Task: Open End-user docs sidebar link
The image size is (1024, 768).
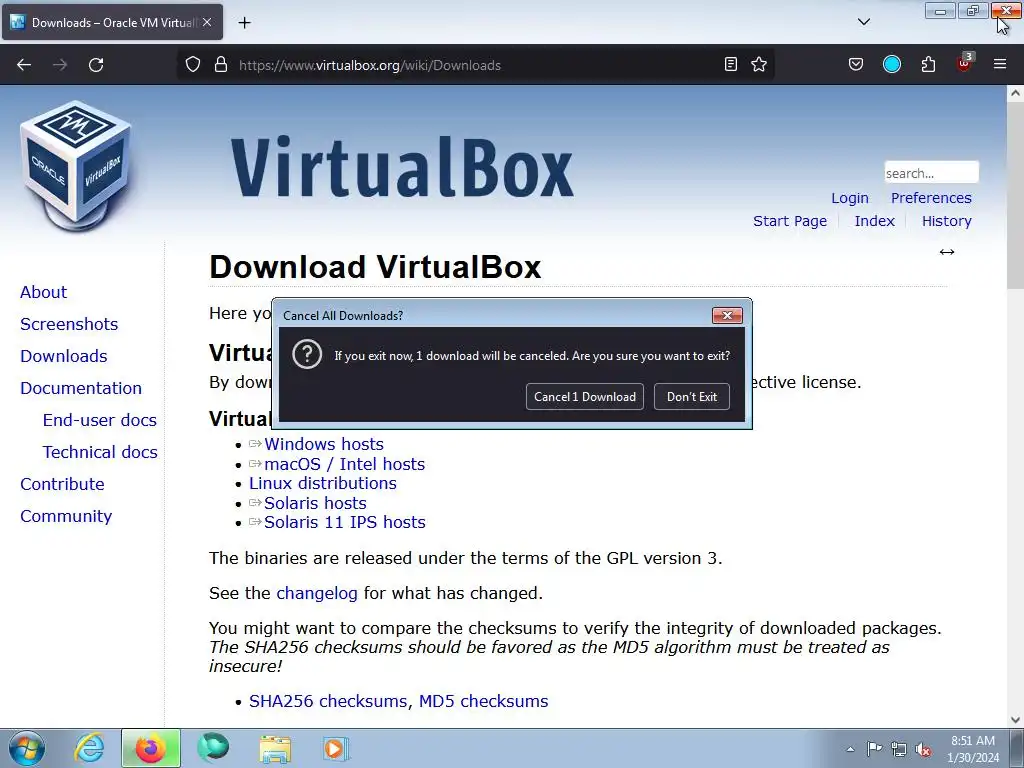Action: pos(99,420)
